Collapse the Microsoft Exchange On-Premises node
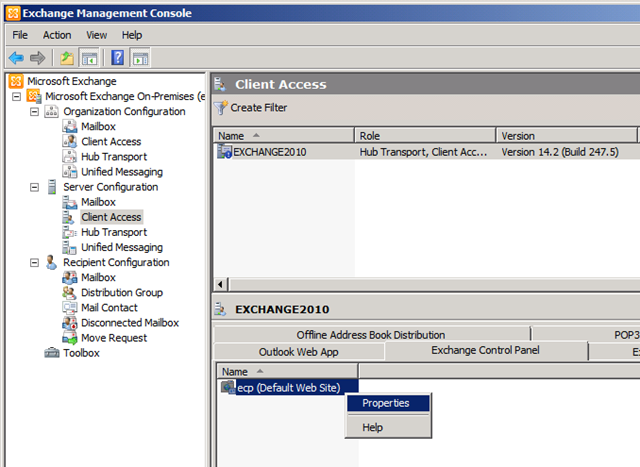 click(x=17, y=97)
